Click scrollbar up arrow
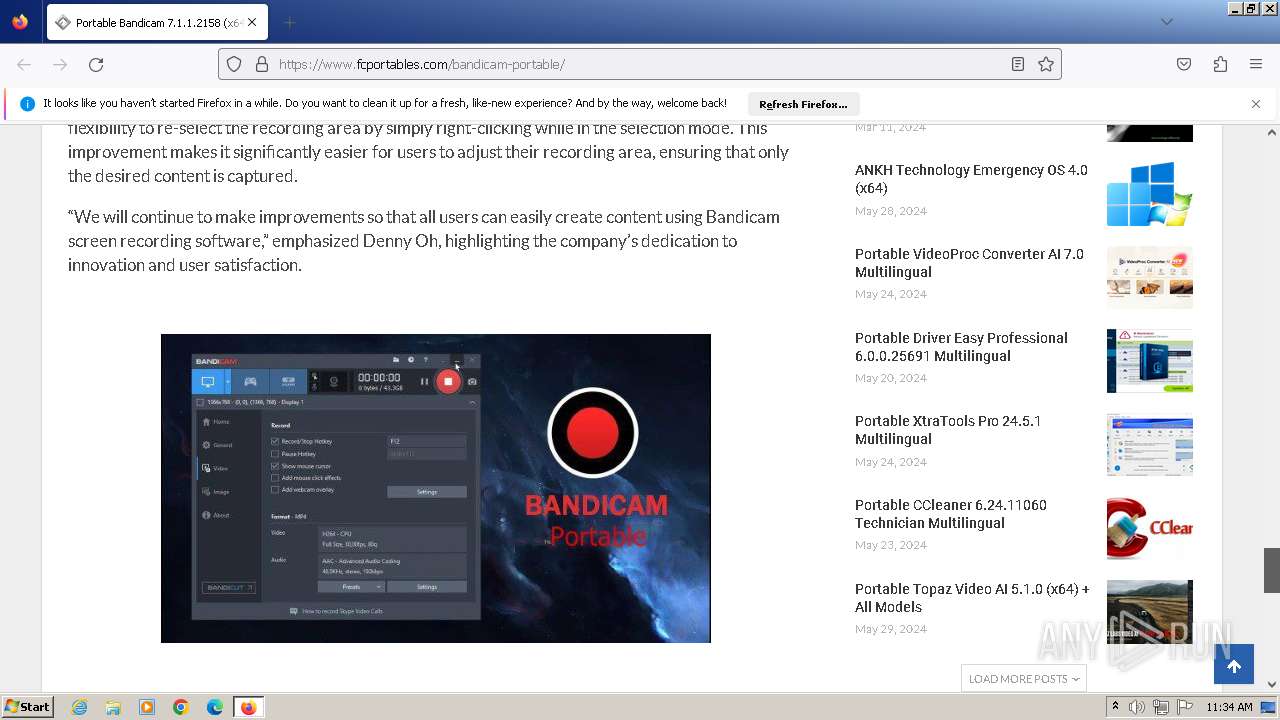 coord(1272,132)
